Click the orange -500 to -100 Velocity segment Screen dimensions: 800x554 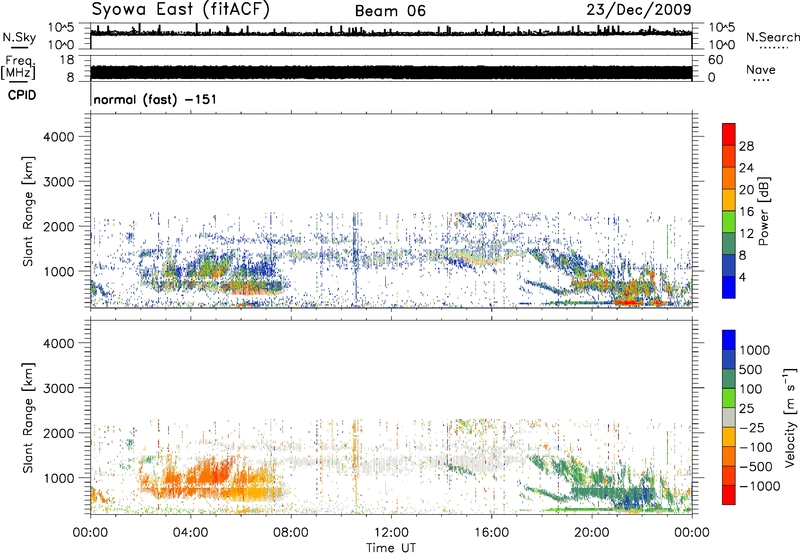[729, 456]
